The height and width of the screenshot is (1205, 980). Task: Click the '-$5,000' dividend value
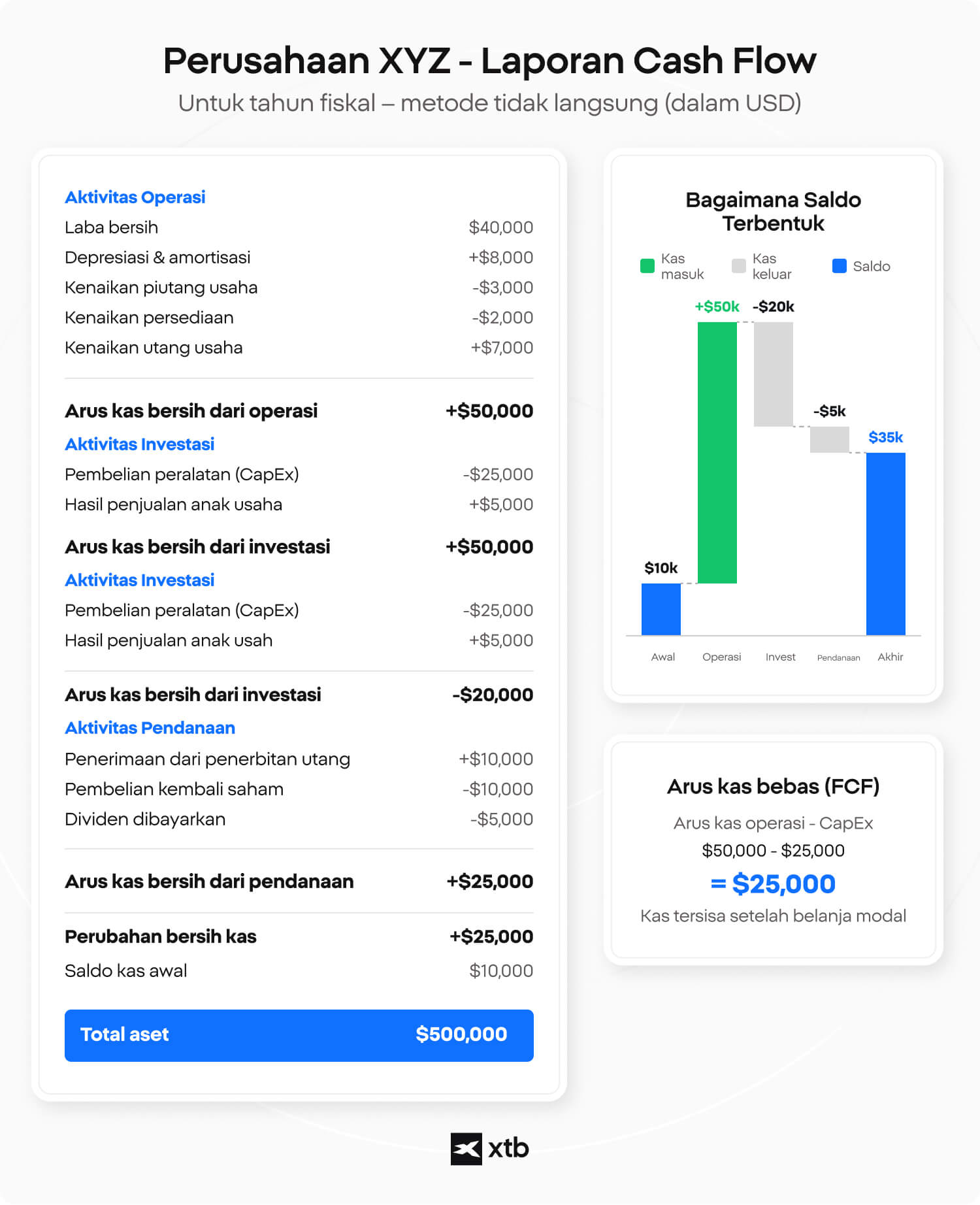pos(502,819)
